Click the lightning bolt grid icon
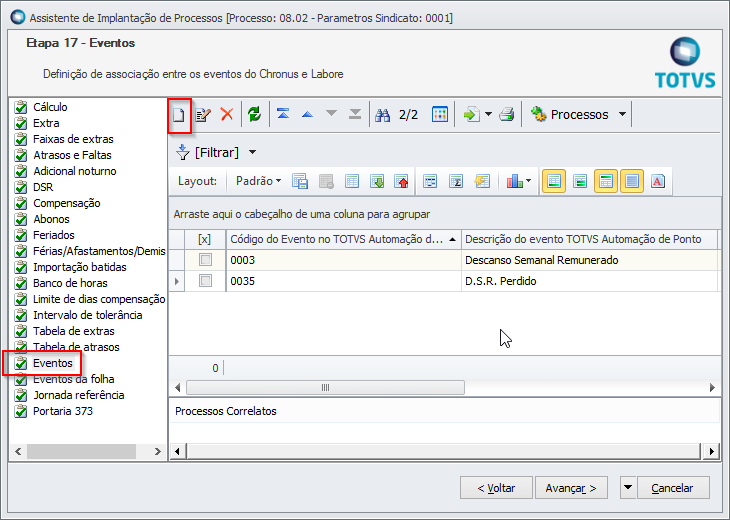The image size is (730, 520). point(482,181)
